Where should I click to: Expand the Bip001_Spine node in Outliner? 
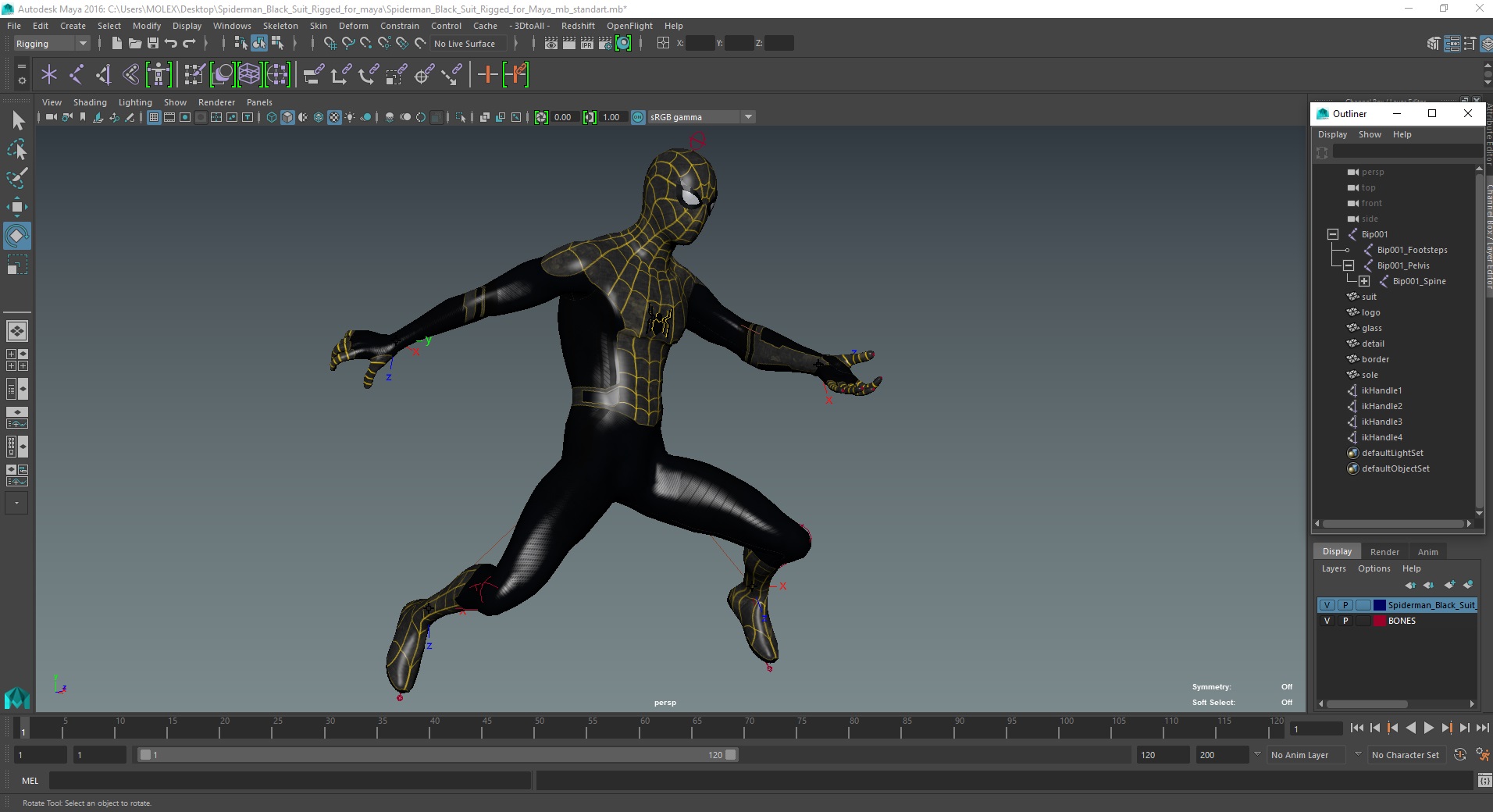[x=1364, y=281]
